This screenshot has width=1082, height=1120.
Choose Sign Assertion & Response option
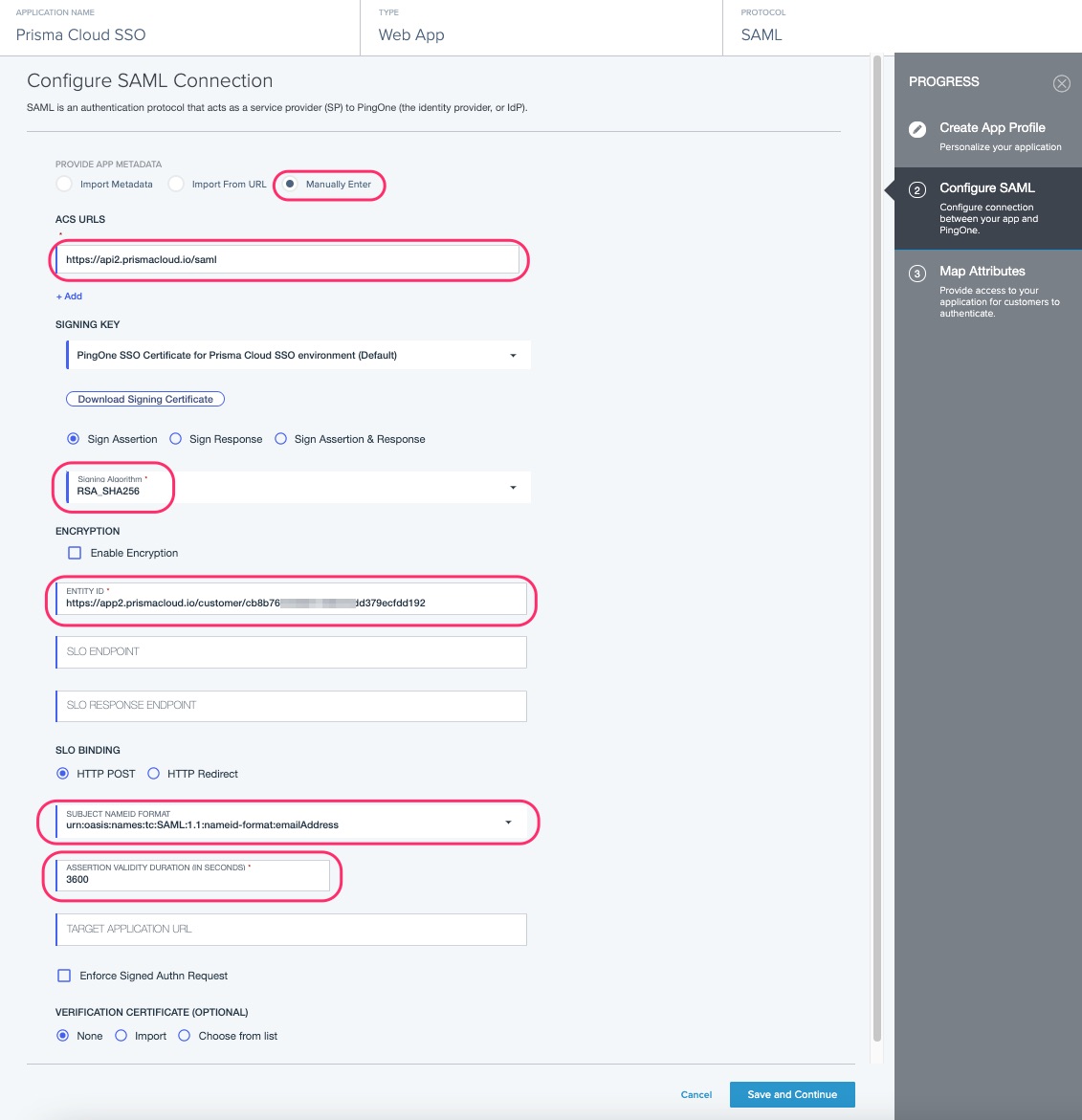click(281, 439)
